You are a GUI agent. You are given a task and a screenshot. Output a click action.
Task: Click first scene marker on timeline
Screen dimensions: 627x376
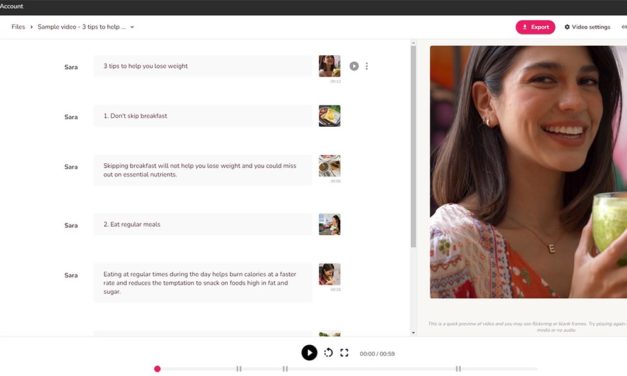(239, 369)
